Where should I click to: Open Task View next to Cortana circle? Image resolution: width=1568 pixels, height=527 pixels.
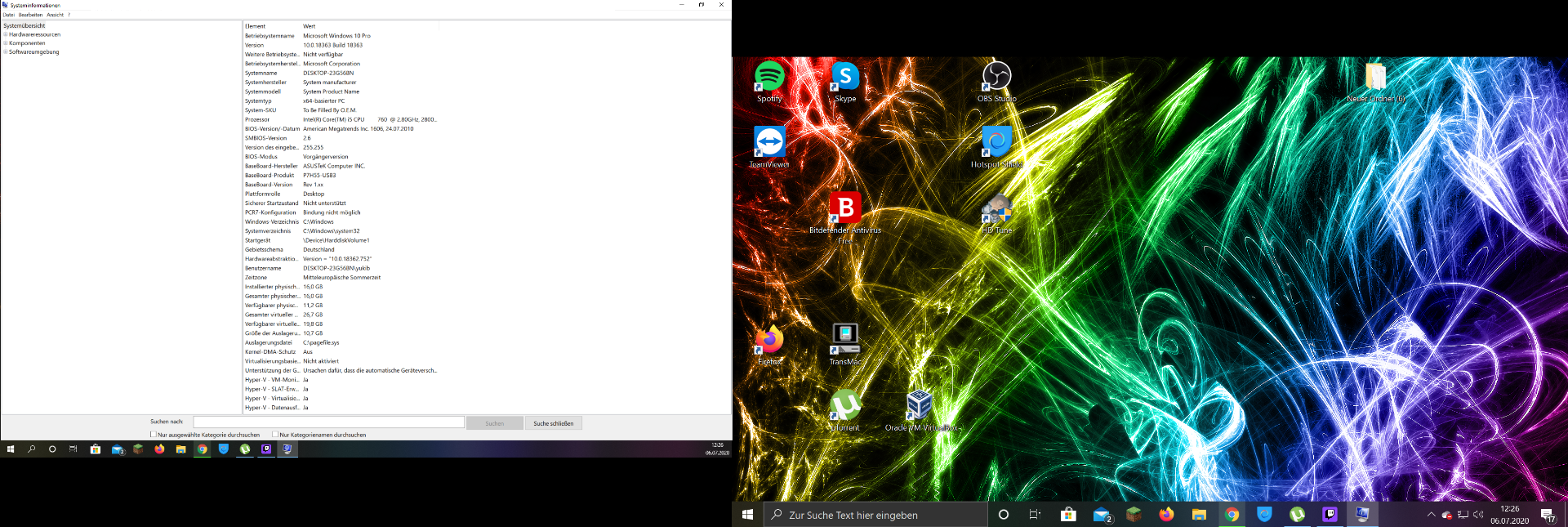pyautogui.click(x=1035, y=515)
